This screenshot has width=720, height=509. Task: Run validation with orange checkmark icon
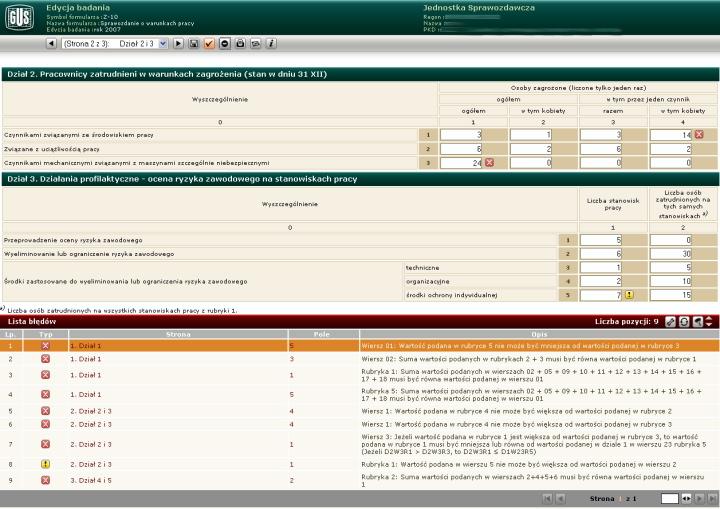click(210, 44)
